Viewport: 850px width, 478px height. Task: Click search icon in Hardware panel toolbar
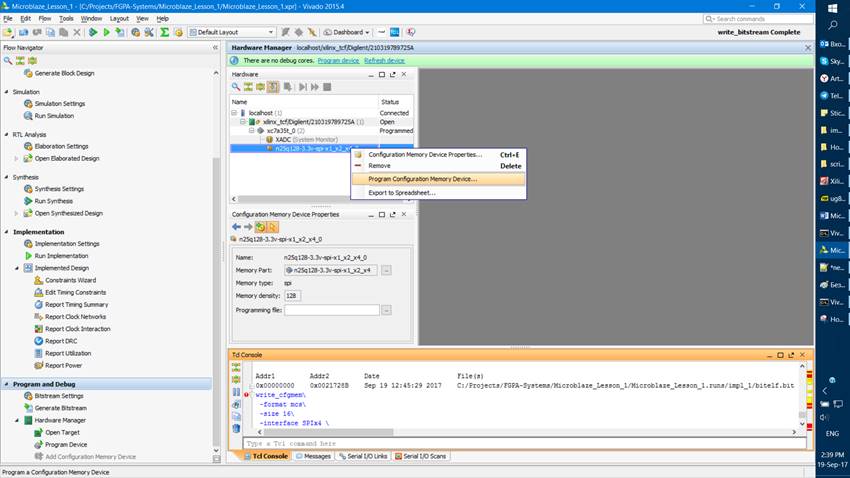click(236, 87)
